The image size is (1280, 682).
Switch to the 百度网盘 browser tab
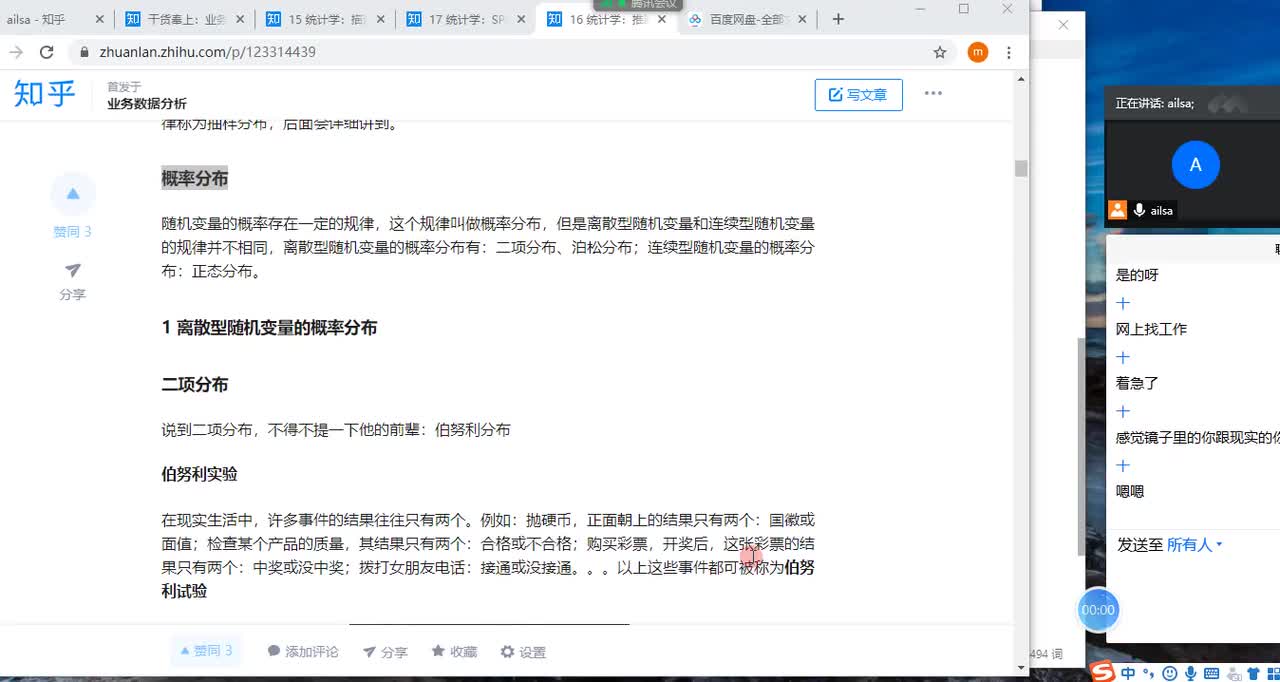point(746,19)
